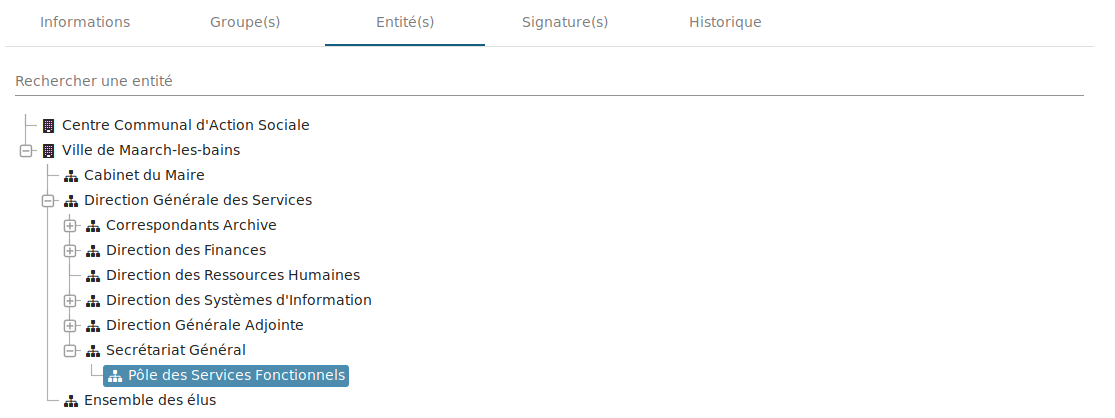Click the building icon beside Centre Communal d'Action Sociale

[48, 126]
